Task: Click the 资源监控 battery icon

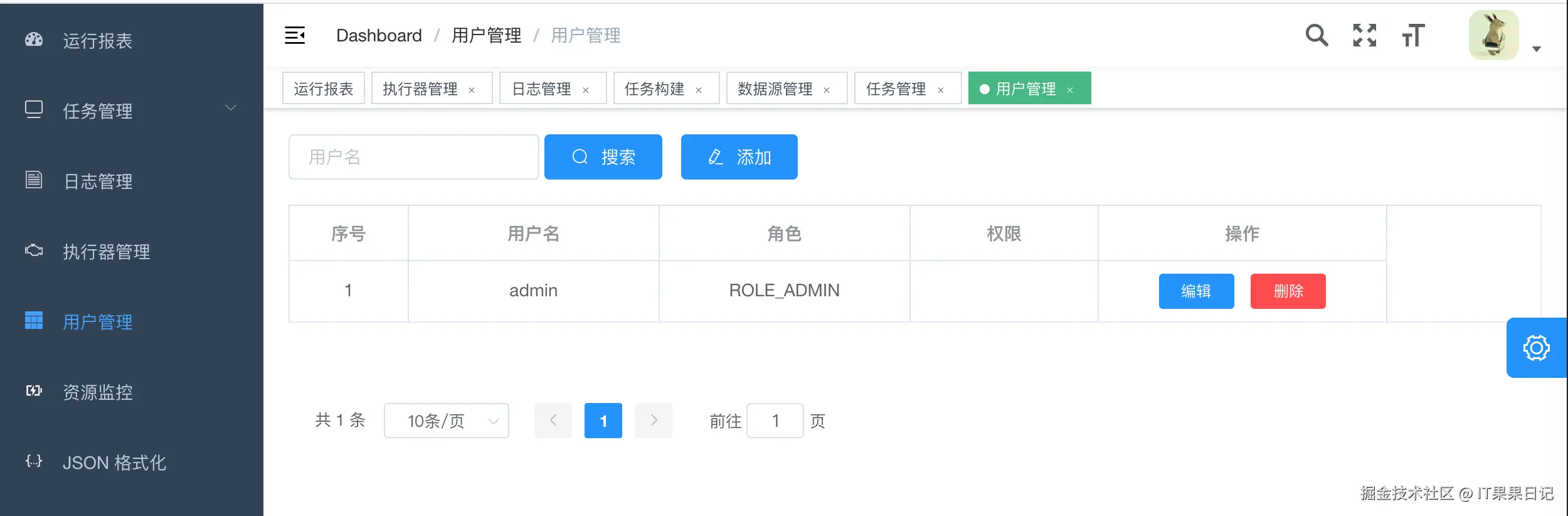Action: pyautogui.click(x=34, y=390)
